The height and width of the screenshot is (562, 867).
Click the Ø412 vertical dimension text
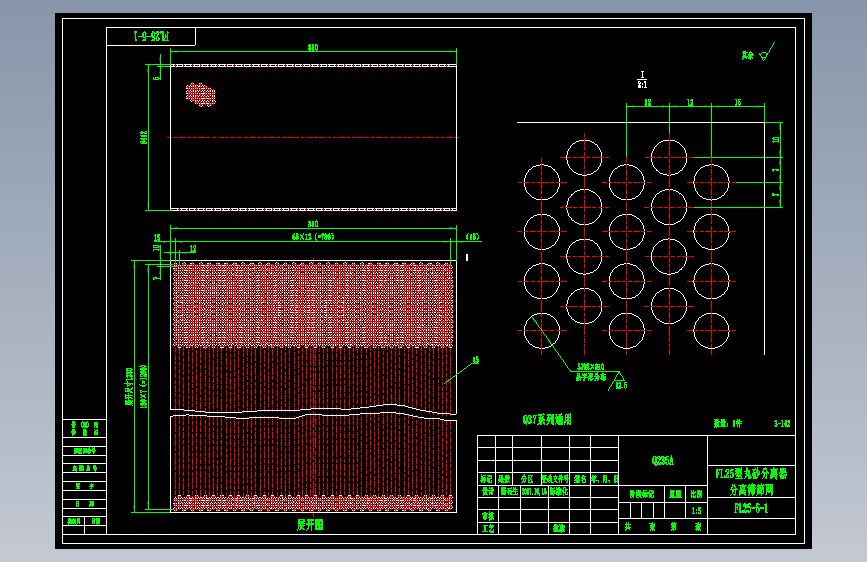tap(144, 137)
